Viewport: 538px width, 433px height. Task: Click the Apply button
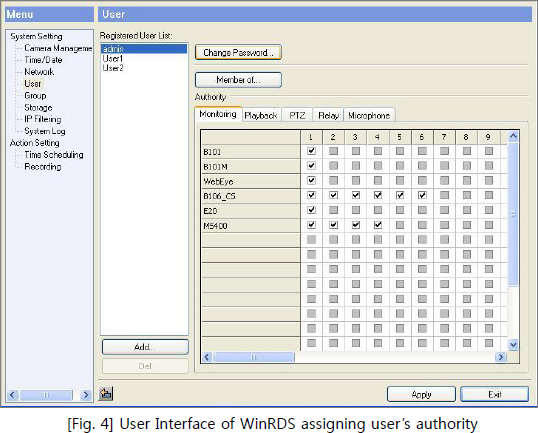click(x=421, y=394)
